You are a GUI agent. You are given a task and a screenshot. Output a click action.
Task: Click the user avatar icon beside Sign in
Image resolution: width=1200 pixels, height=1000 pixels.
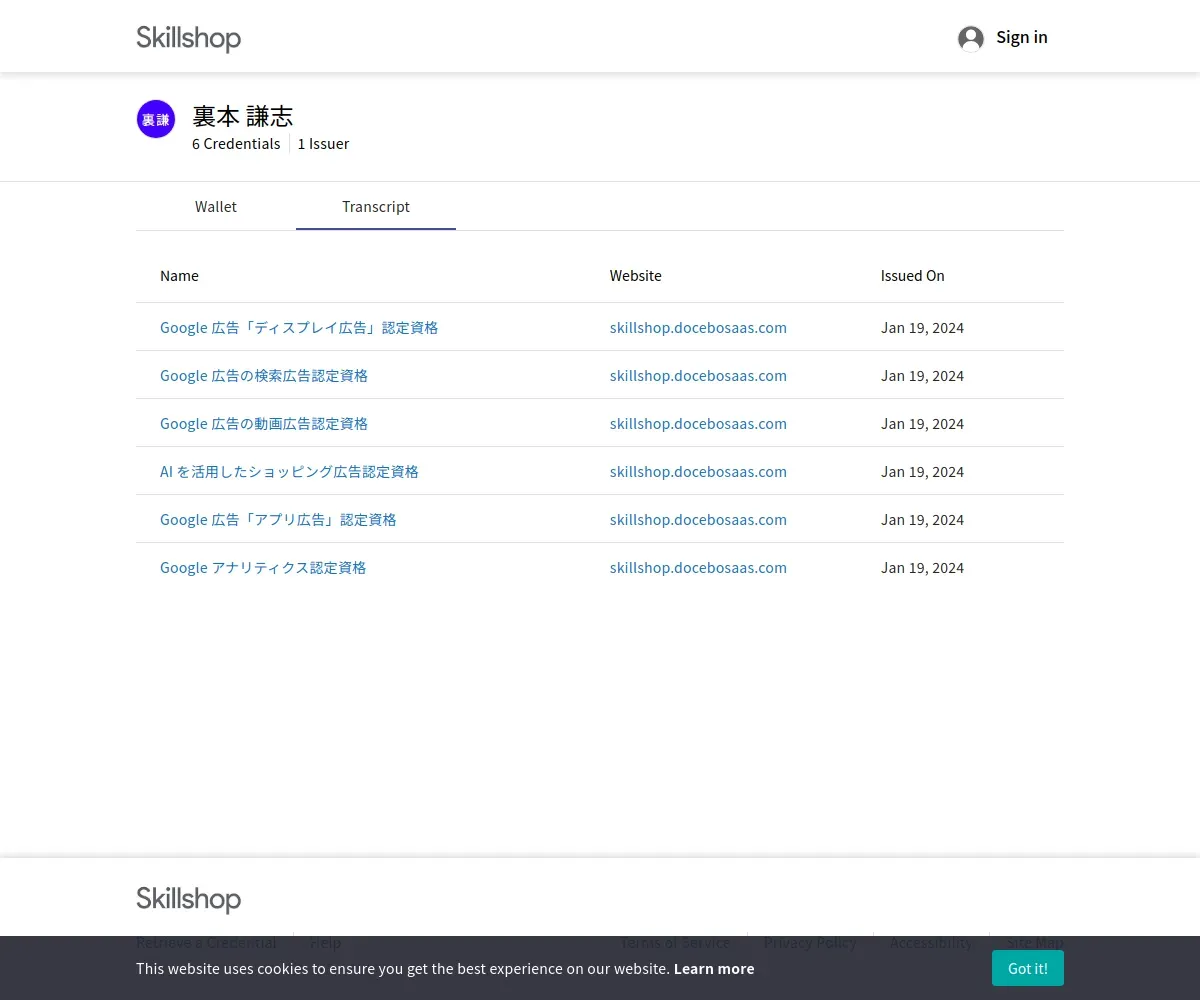point(971,38)
